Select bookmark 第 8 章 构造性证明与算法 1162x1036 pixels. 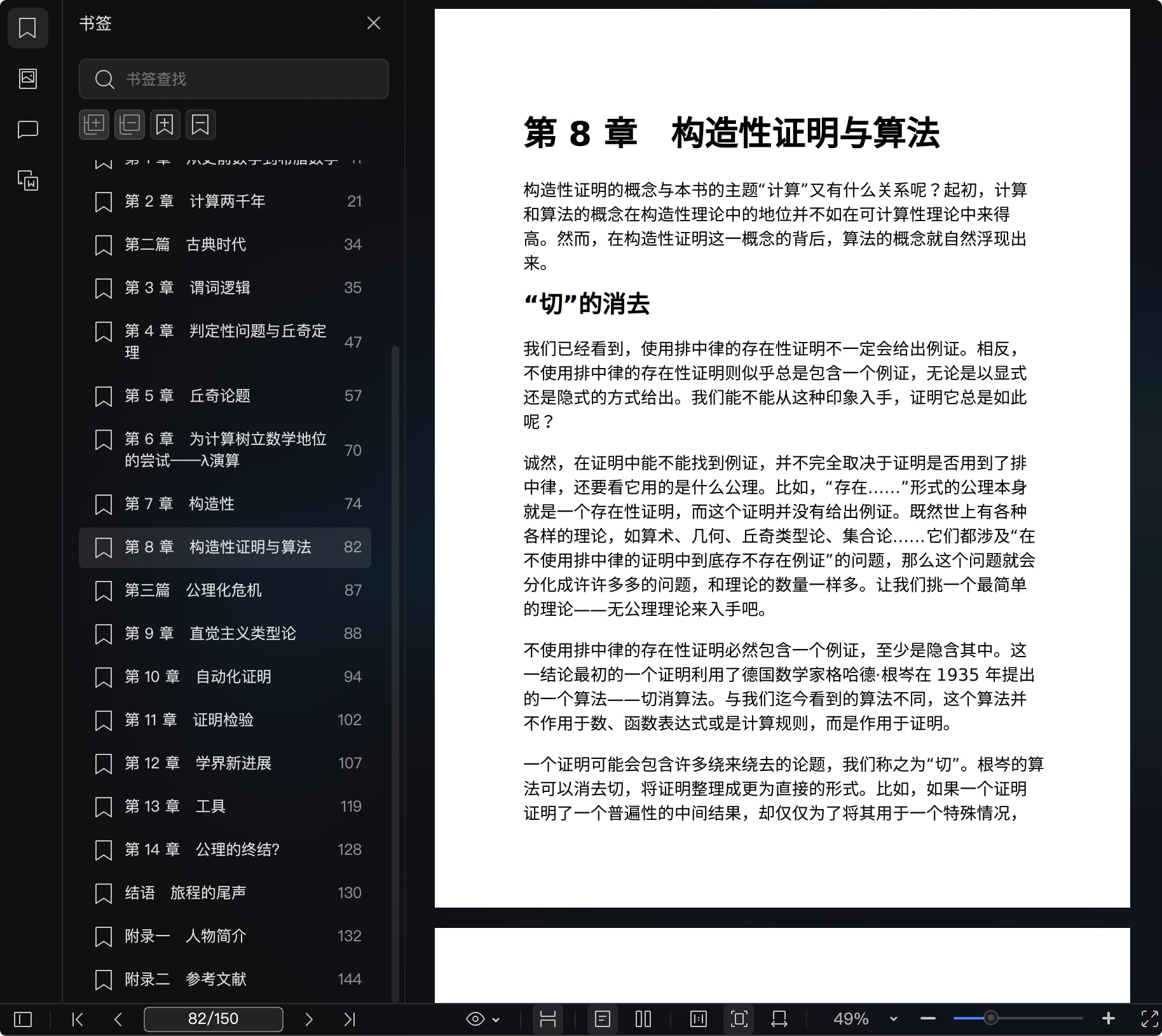pos(225,547)
